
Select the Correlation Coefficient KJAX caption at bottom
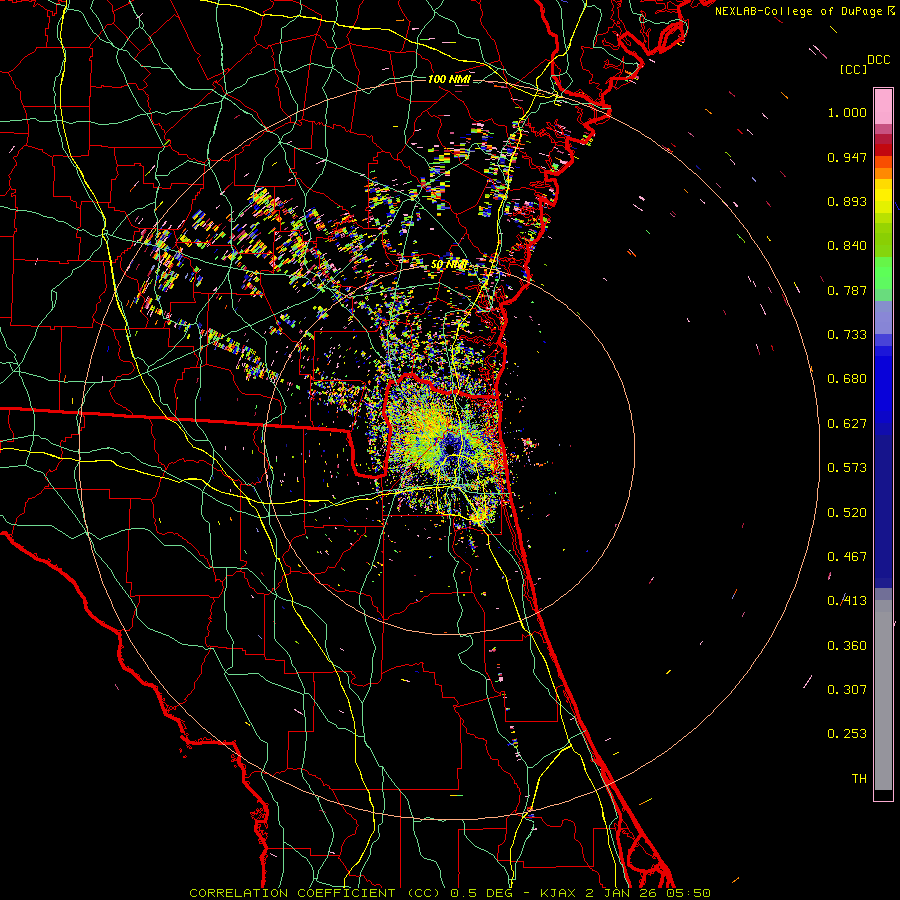pyautogui.click(x=450, y=893)
